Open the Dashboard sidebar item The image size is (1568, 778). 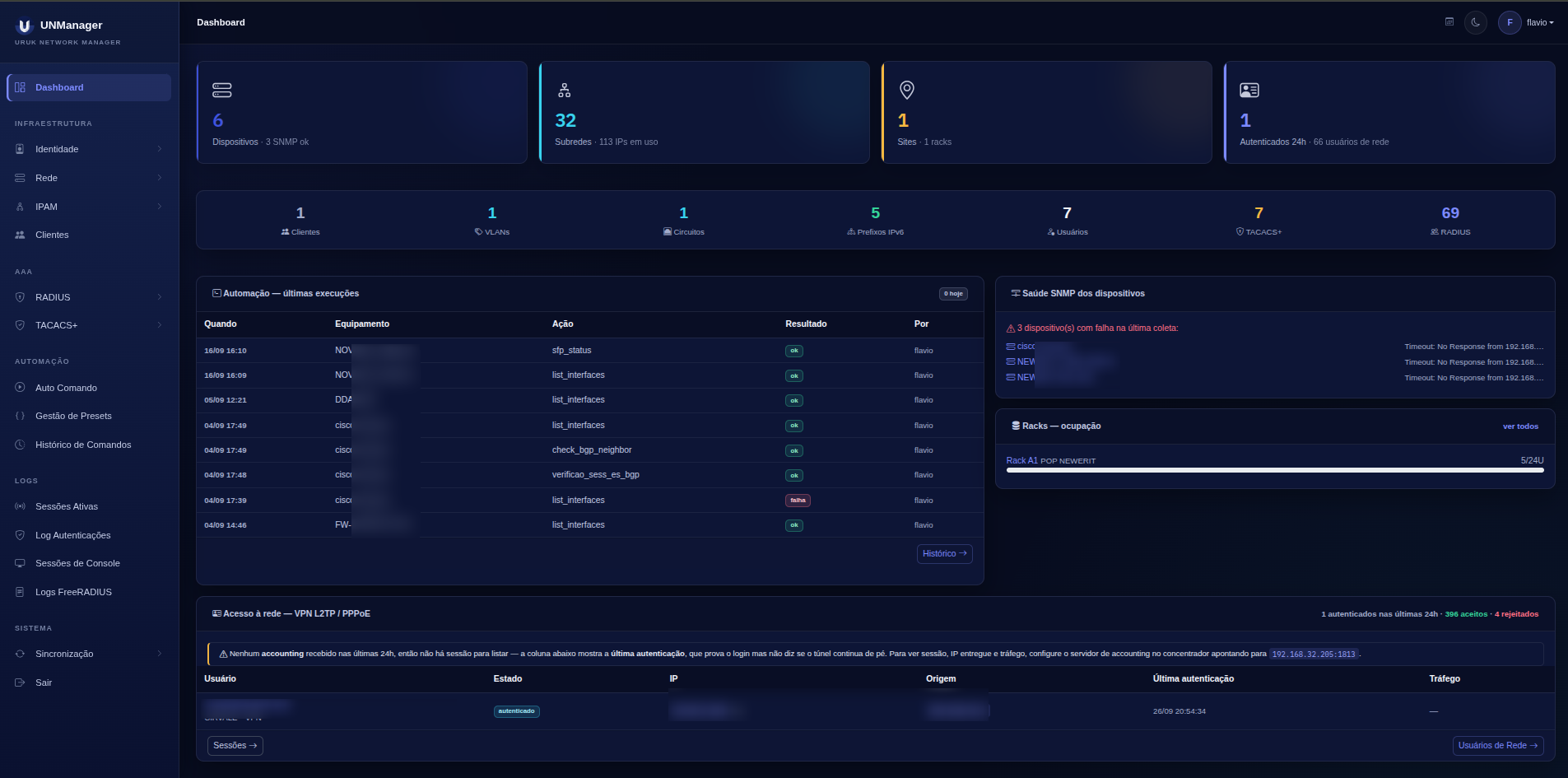(x=89, y=87)
